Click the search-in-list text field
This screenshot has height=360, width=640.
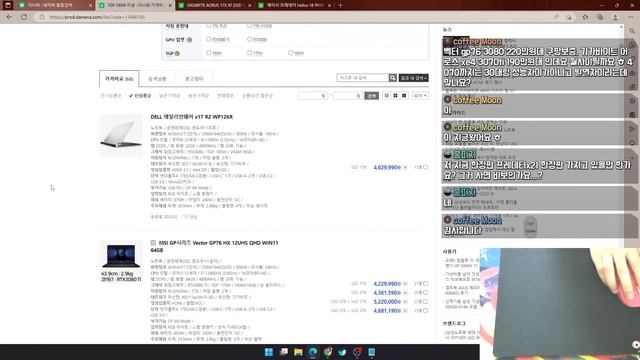362,78
